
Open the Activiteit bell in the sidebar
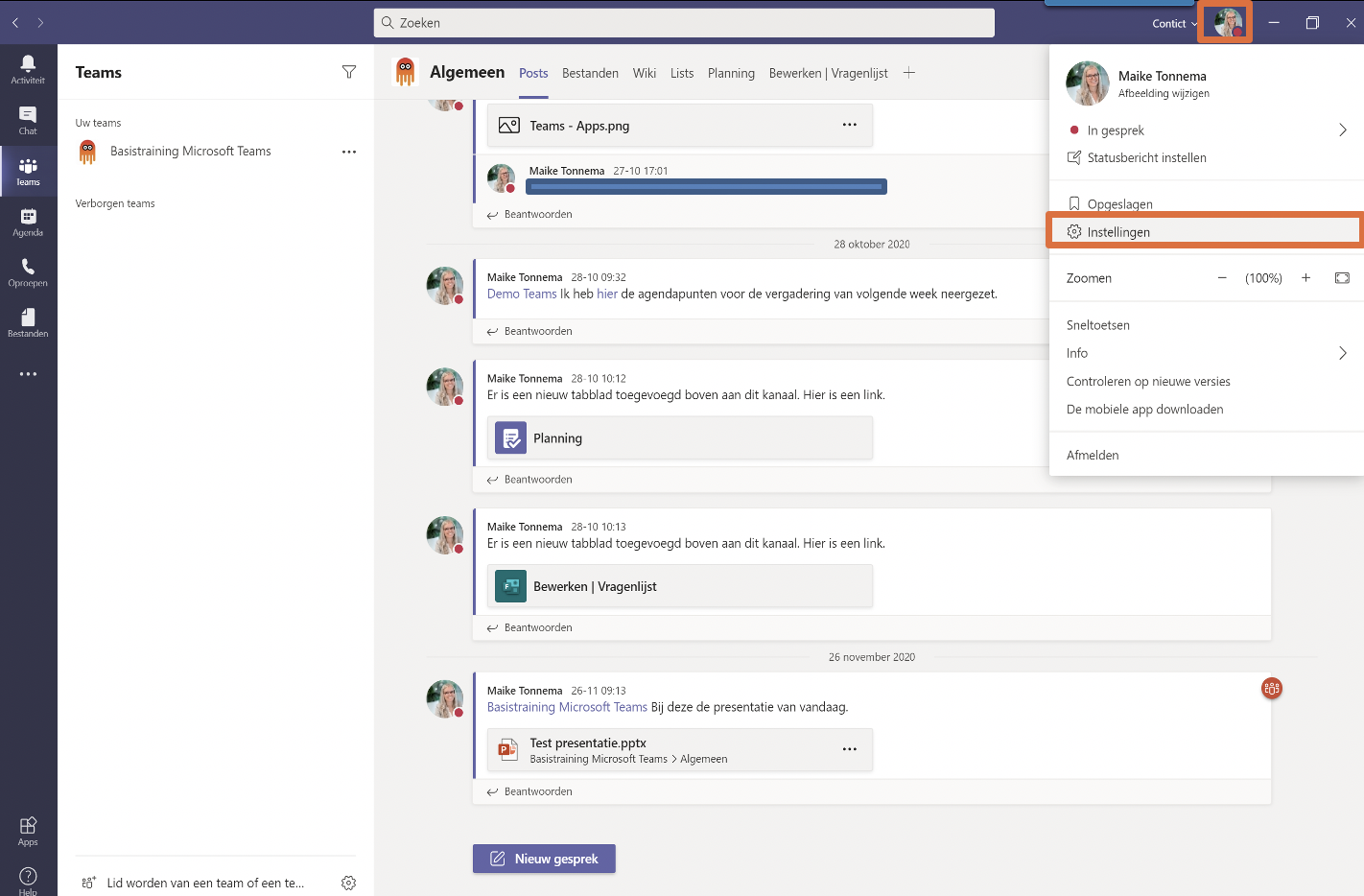coord(28,69)
